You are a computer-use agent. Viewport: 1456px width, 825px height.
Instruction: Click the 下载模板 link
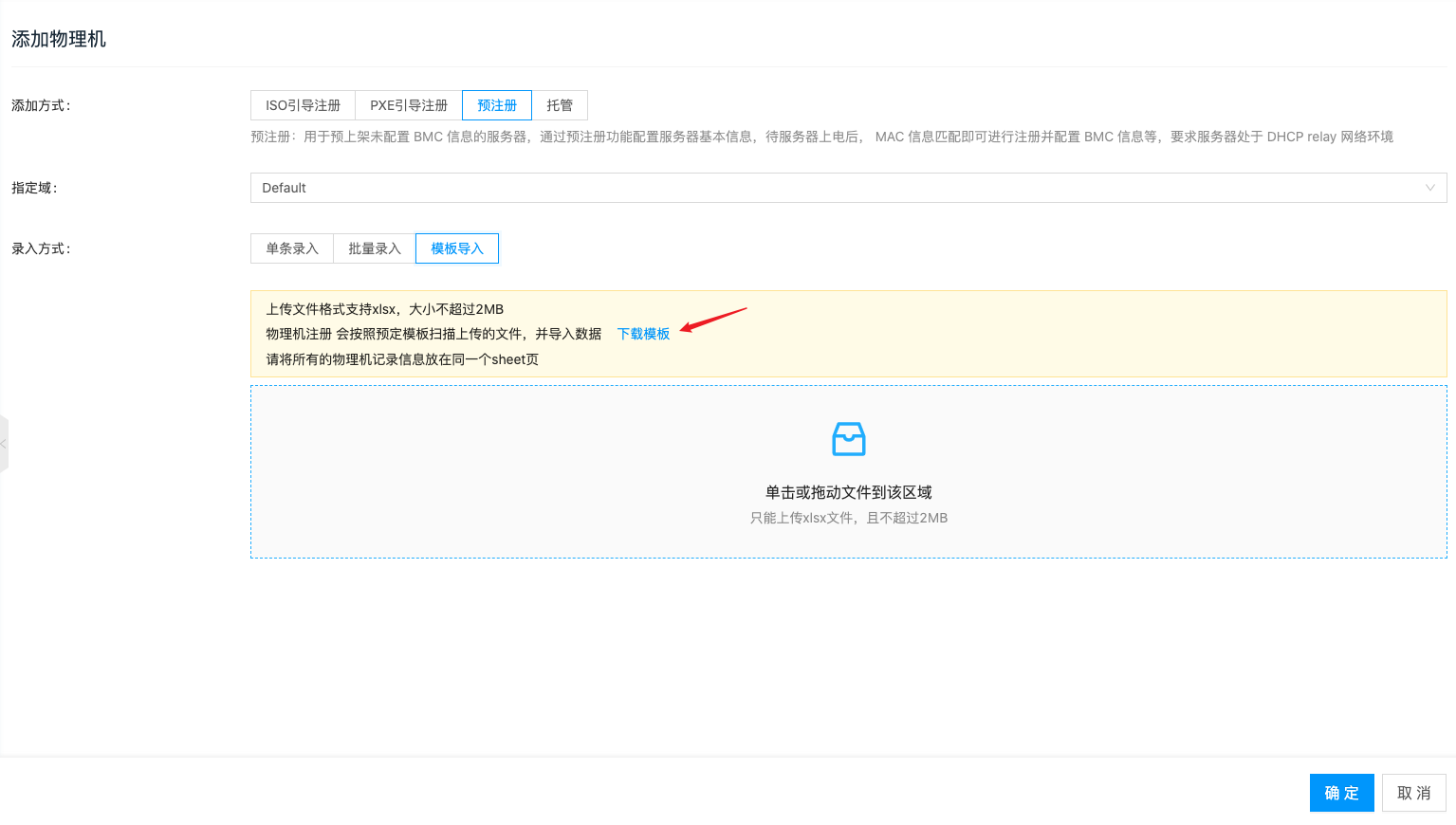click(643, 334)
